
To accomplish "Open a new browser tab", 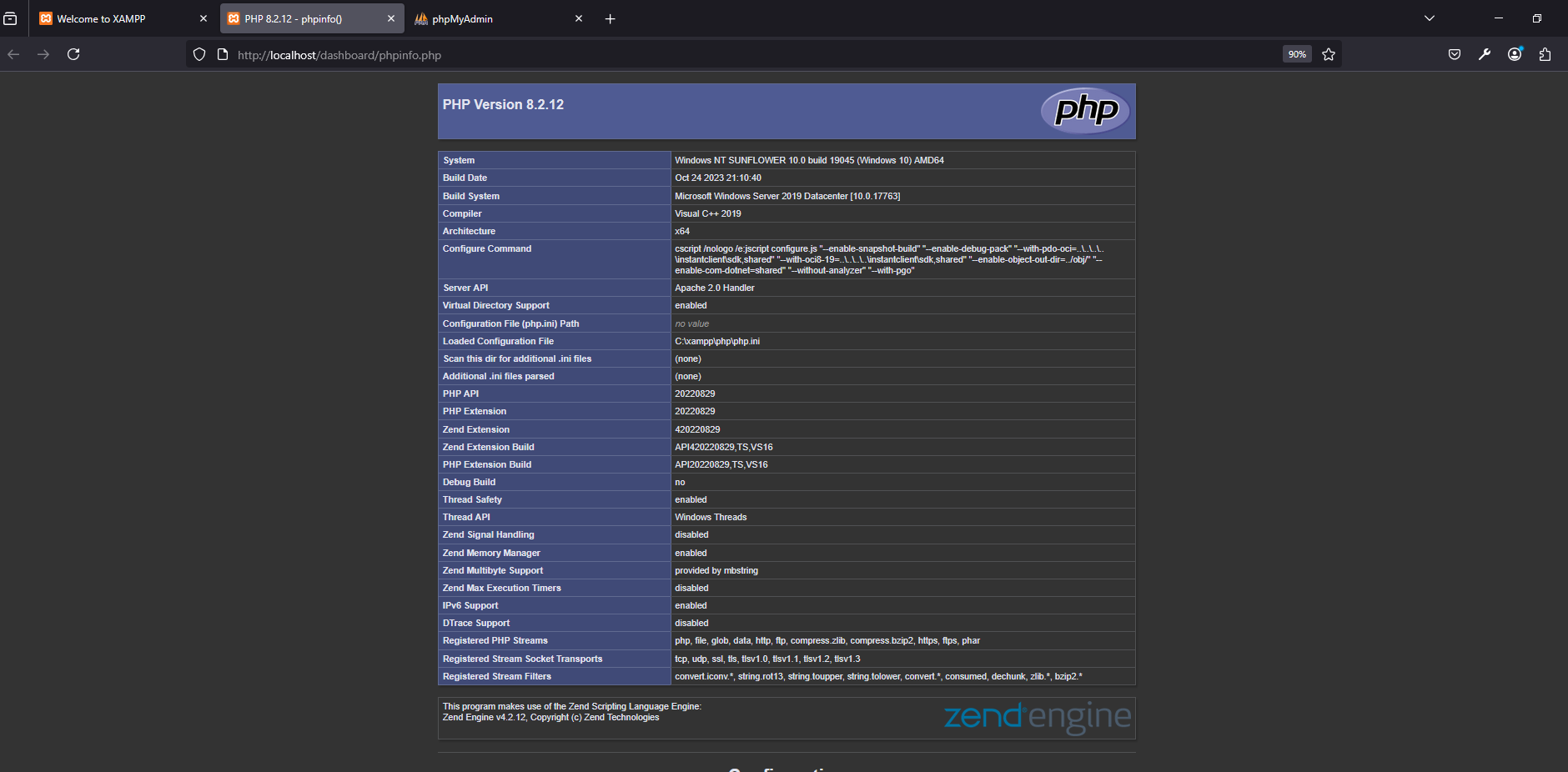I will (611, 18).
